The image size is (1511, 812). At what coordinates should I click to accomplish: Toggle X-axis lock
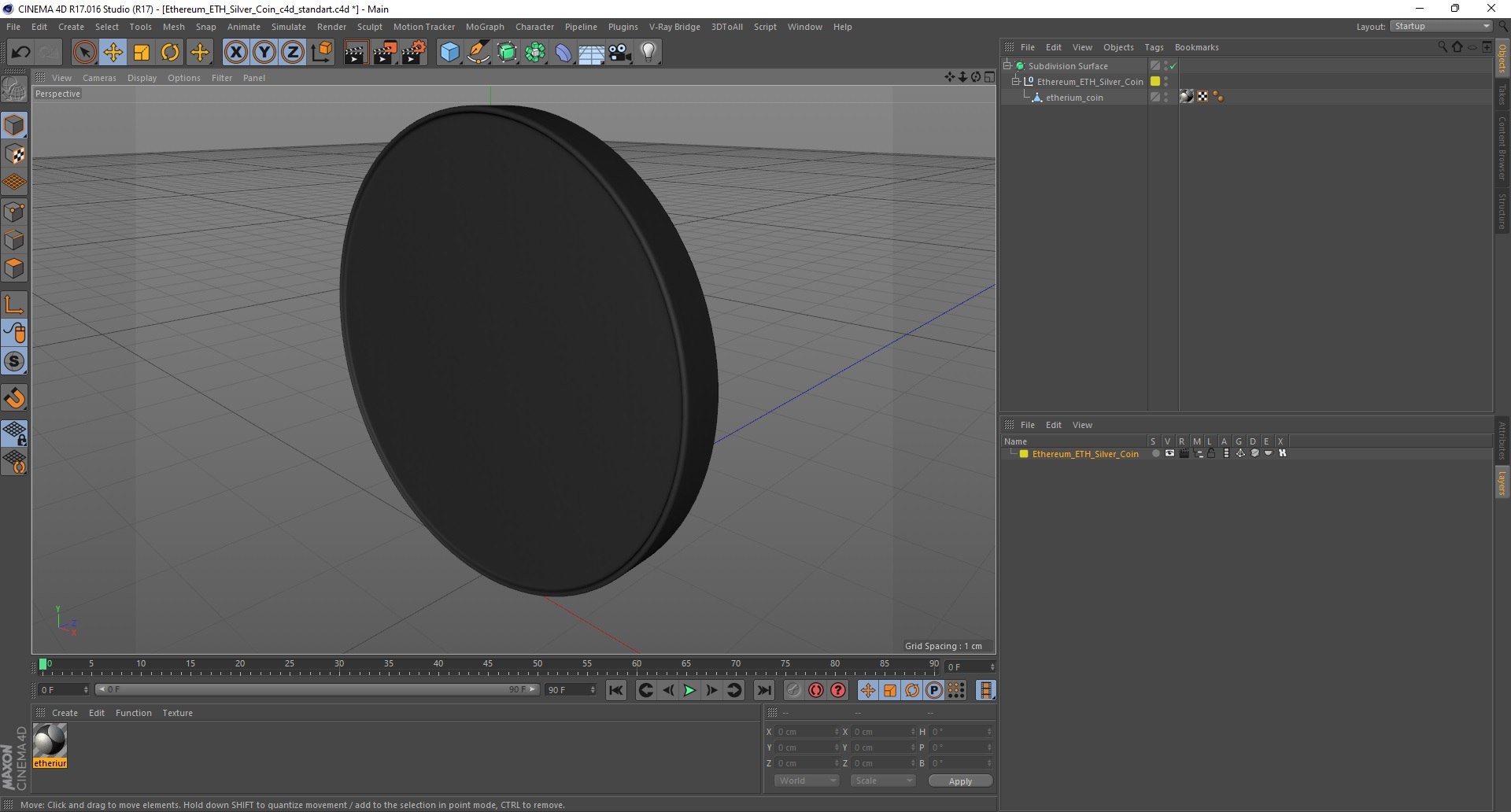click(x=235, y=53)
